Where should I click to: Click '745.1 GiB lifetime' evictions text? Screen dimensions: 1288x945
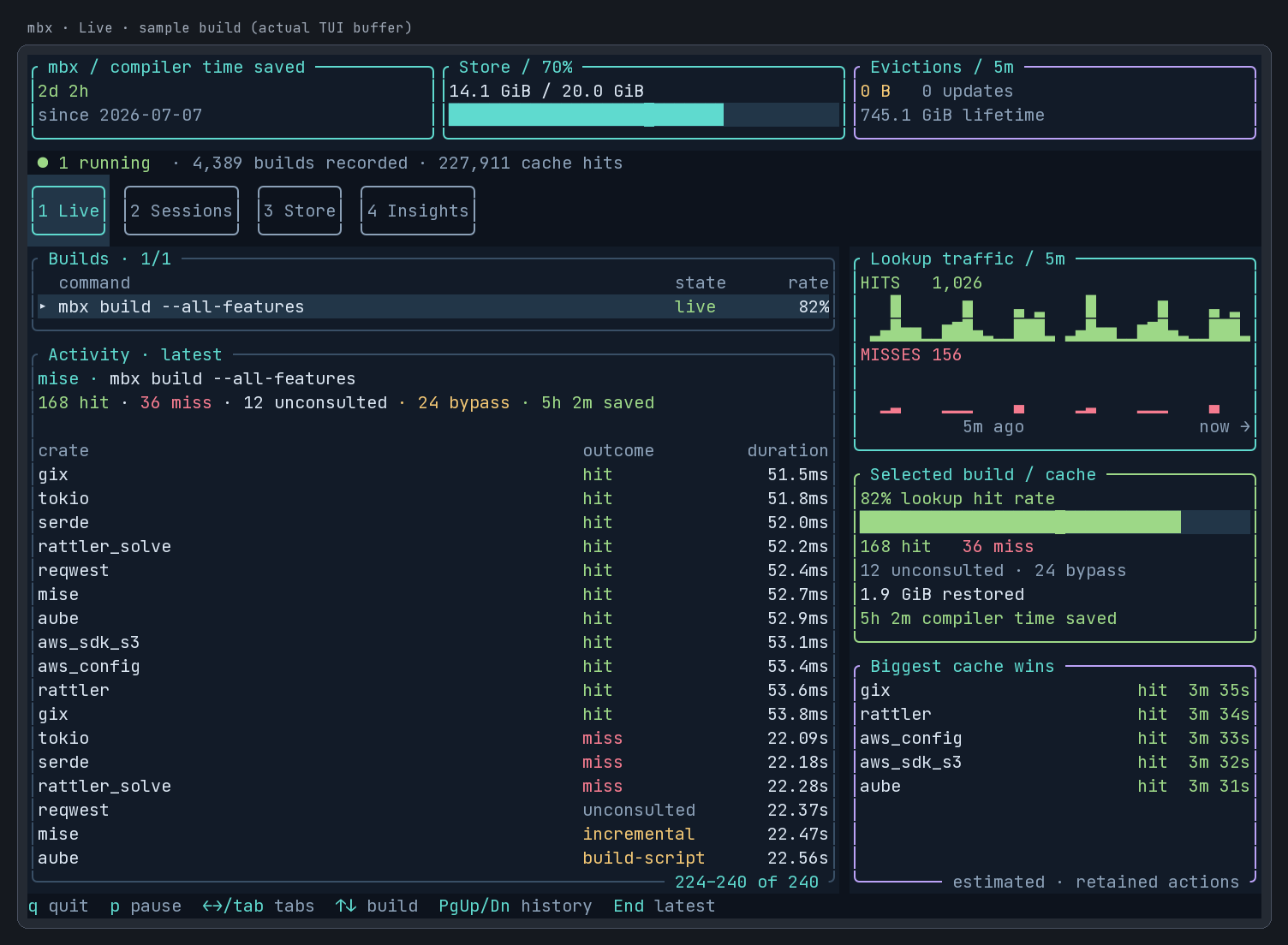pos(952,115)
